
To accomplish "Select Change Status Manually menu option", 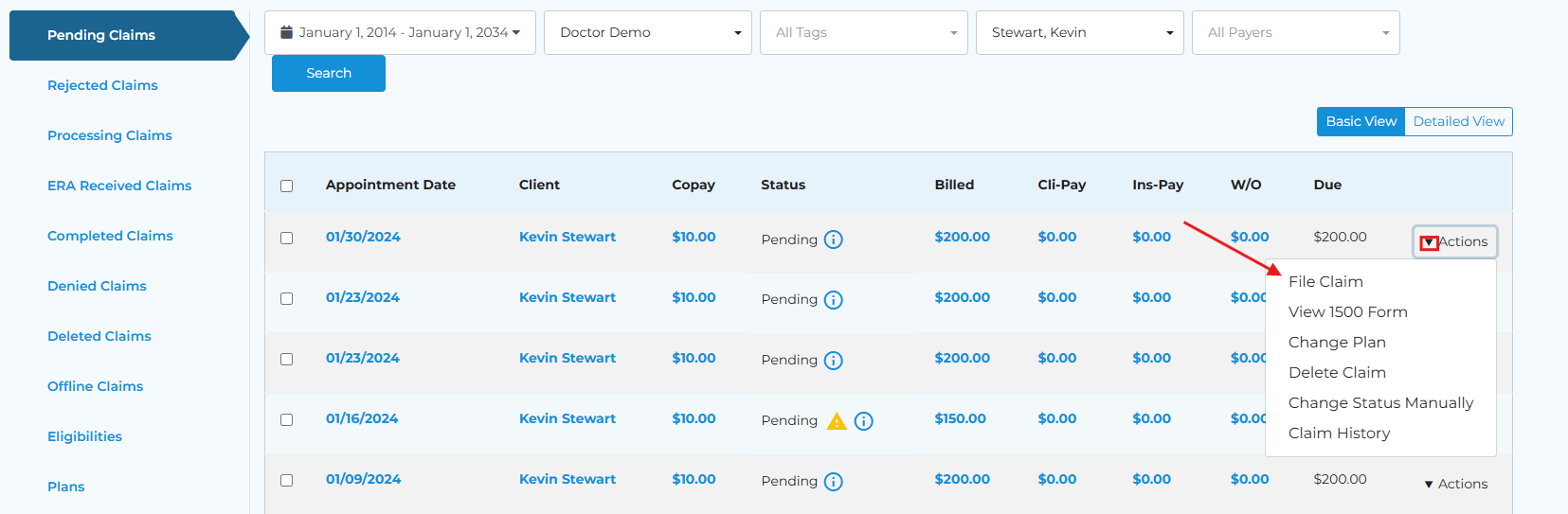I will [1380, 402].
